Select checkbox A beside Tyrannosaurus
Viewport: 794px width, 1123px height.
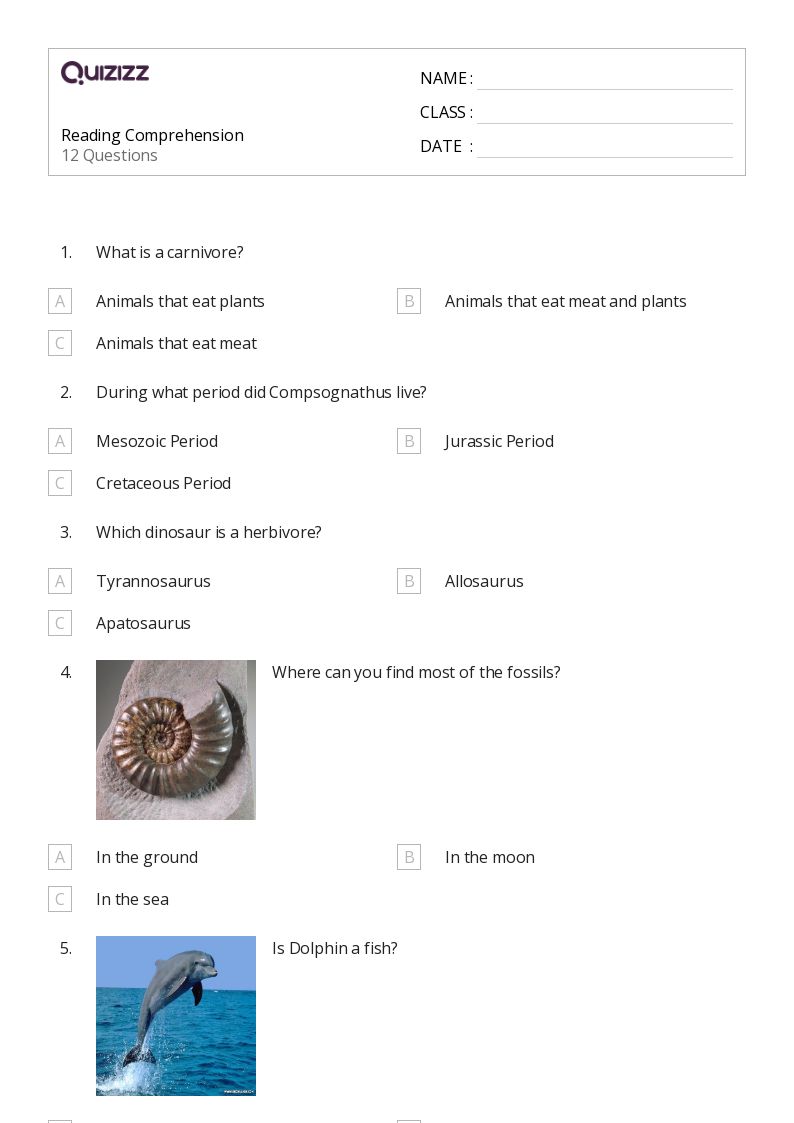pos(60,581)
